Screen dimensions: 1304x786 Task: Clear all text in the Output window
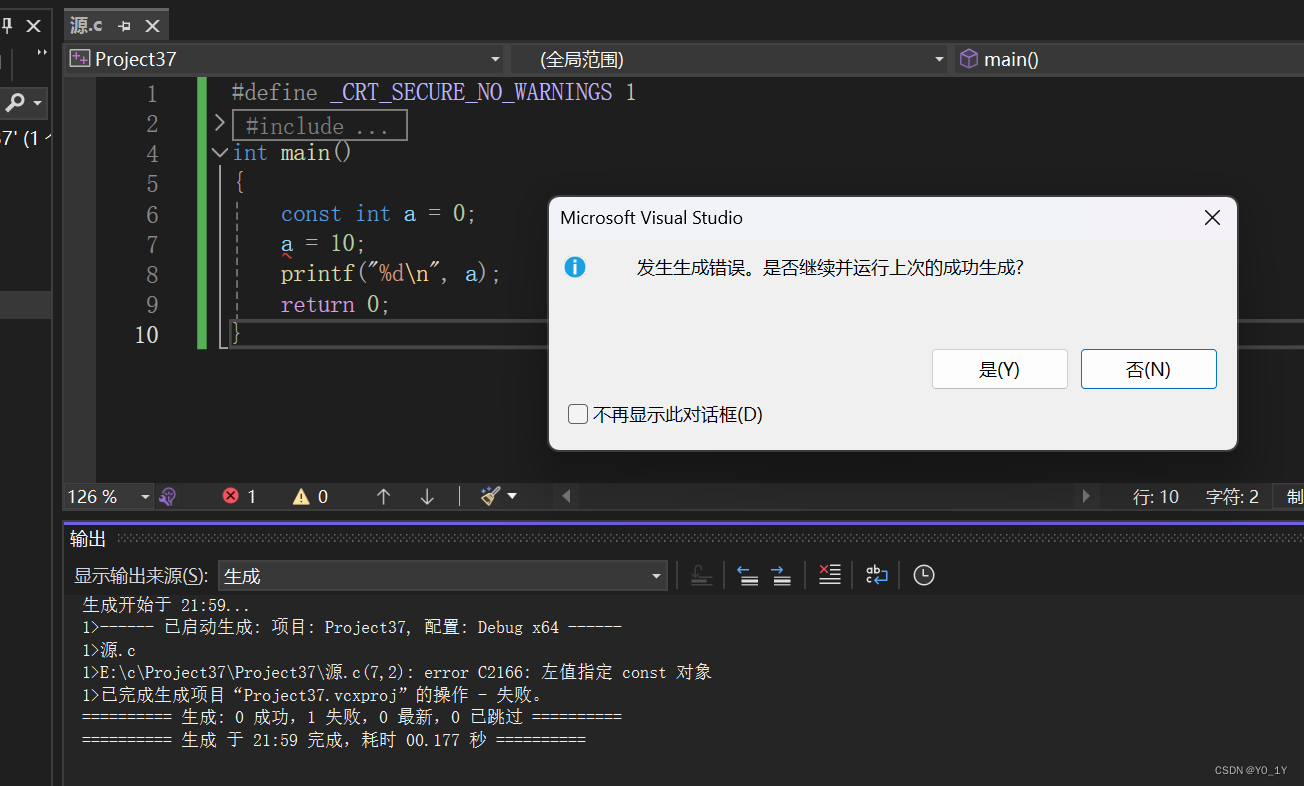[x=829, y=575]
